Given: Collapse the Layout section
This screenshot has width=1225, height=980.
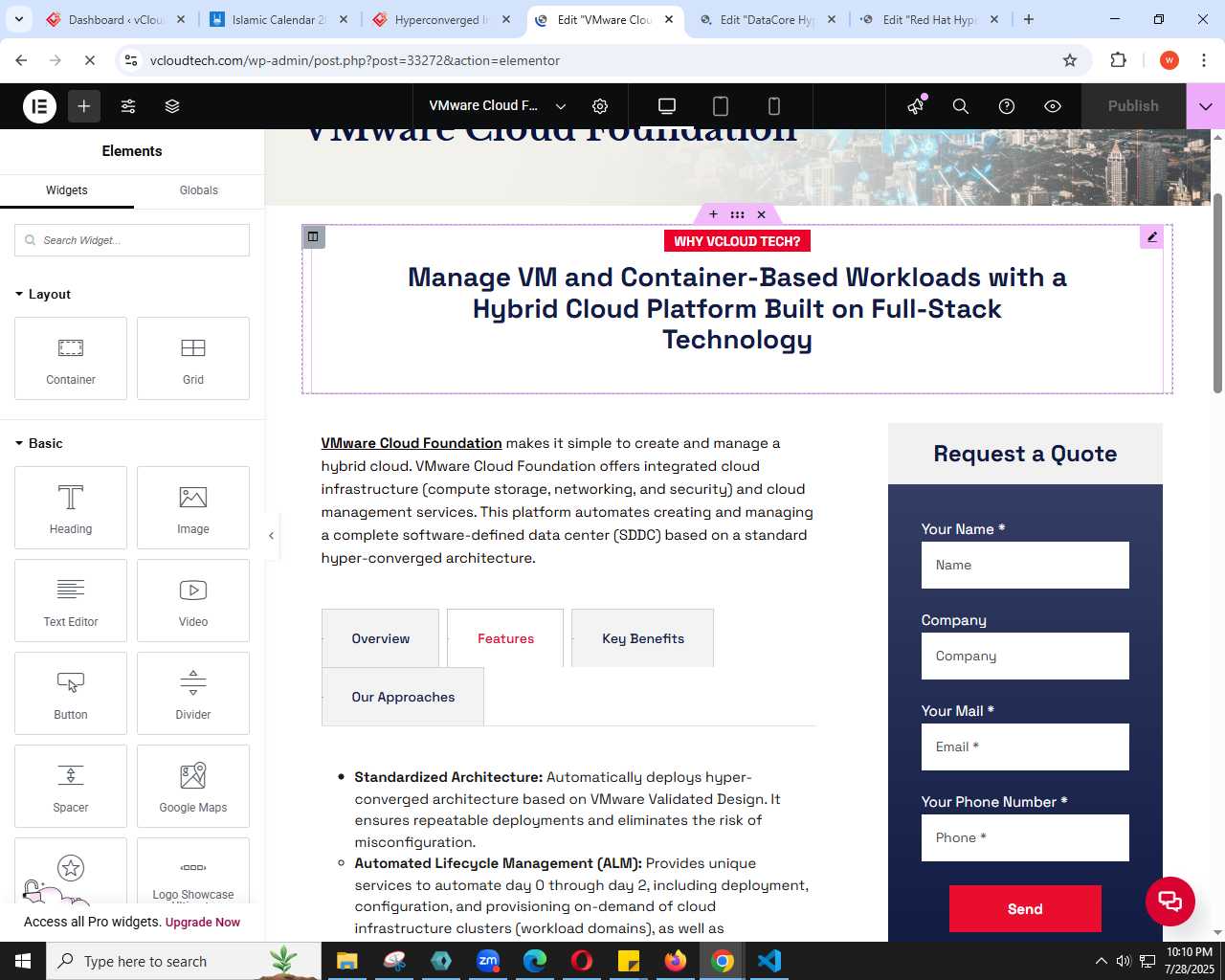Looking at the screenshot, I should coord(43,294).
